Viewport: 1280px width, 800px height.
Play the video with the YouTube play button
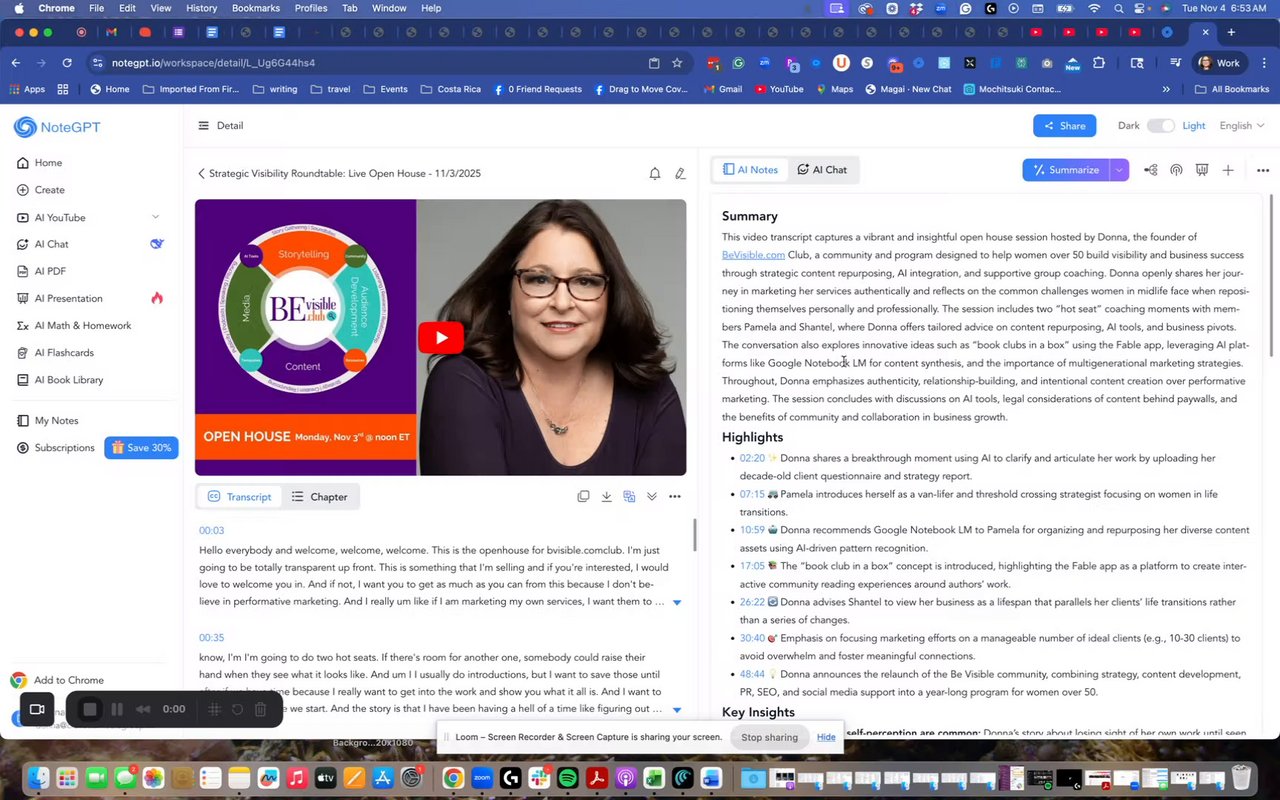click(441, 337)
